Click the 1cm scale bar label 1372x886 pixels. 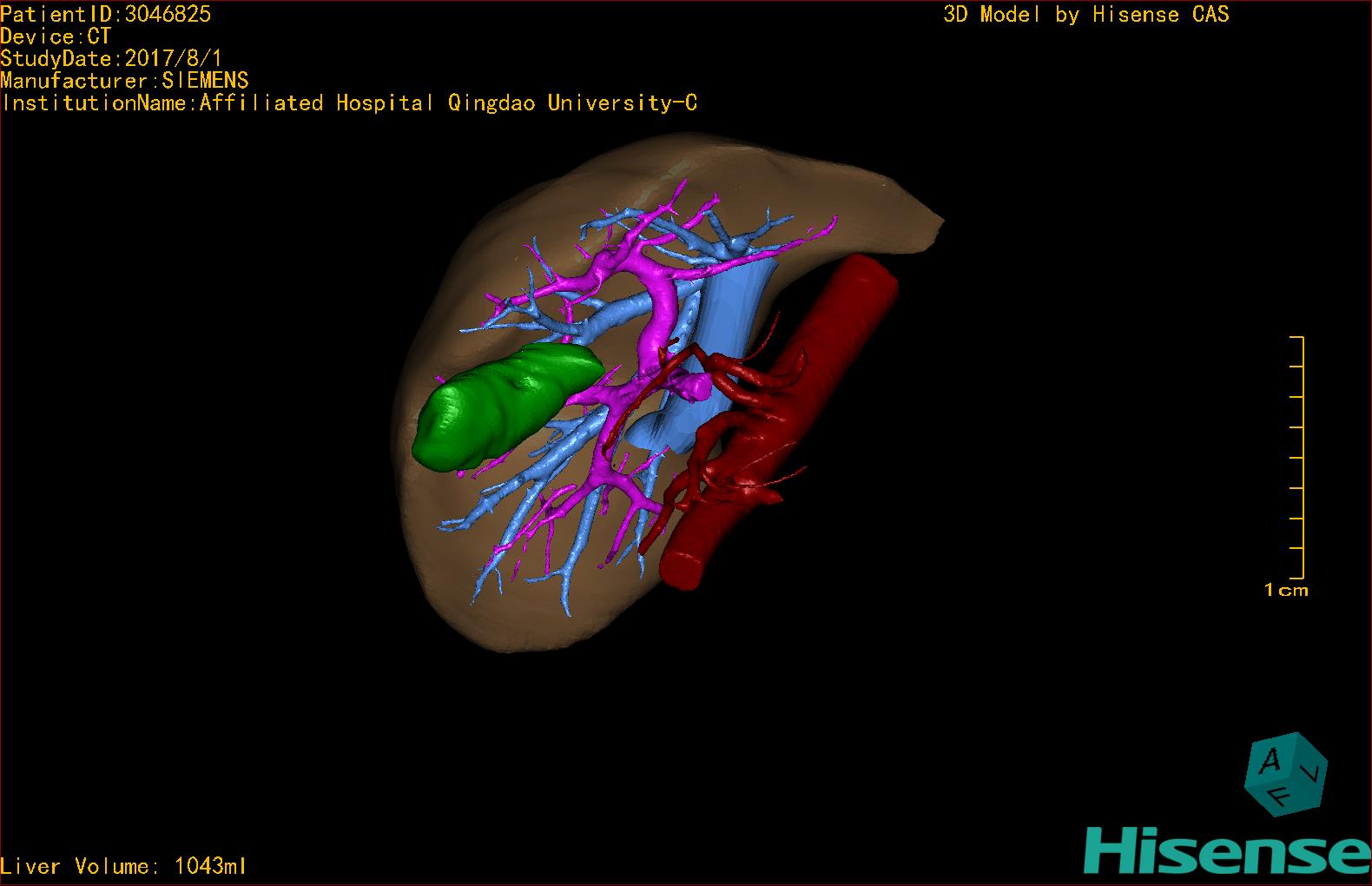point(1286,591)
